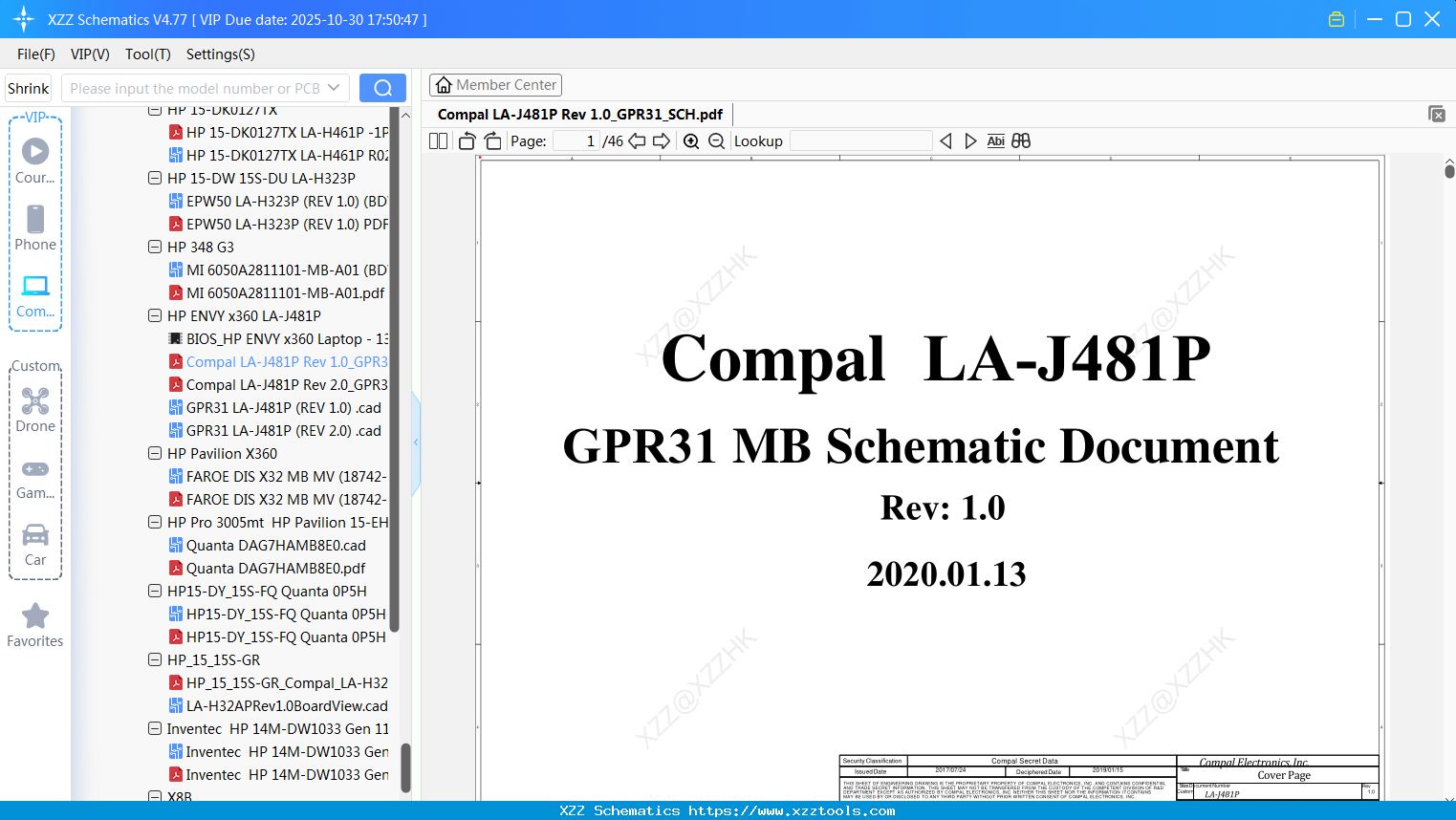Find previous lookup result
Image resolution: width=1456 pixels, height=820 pixels.
click(x=945, y=141)
